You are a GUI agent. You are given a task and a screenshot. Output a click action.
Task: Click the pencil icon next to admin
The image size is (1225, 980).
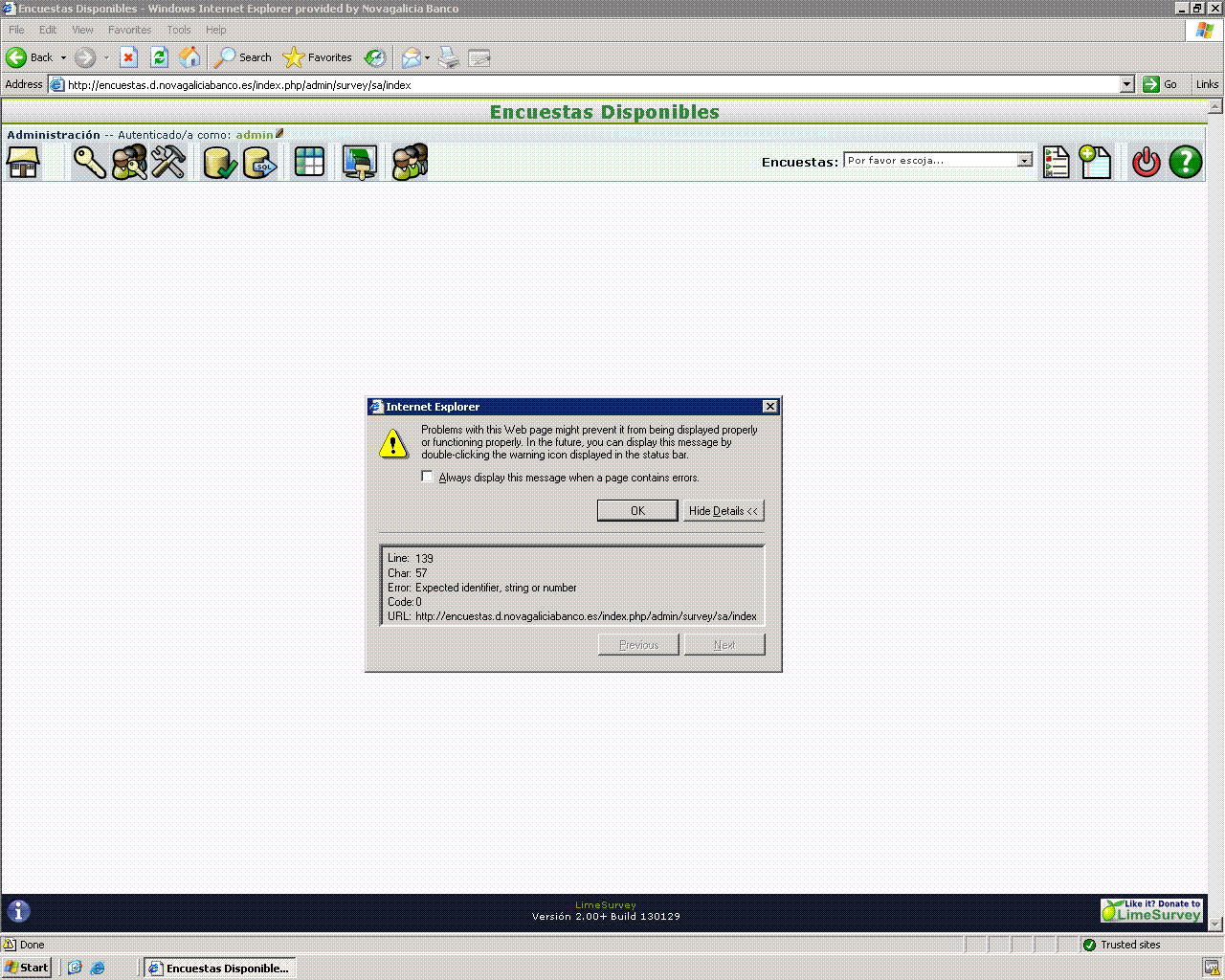pos(279,133)
